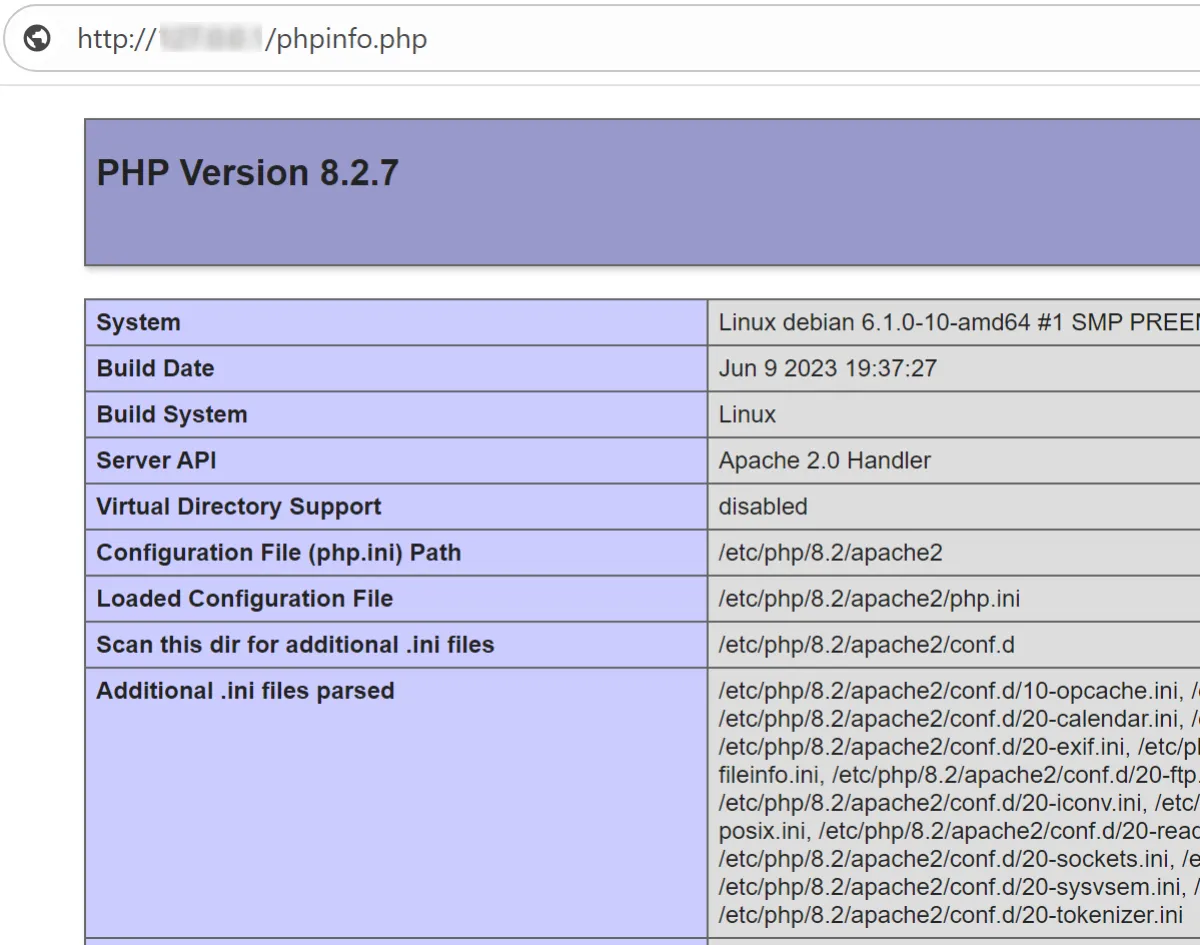Viewport: 1200px width, 945px height.
Task: Click the /etc/php/8.2/apache2/conf.d value
Action: pyautogui.click(x=866, y=645)
